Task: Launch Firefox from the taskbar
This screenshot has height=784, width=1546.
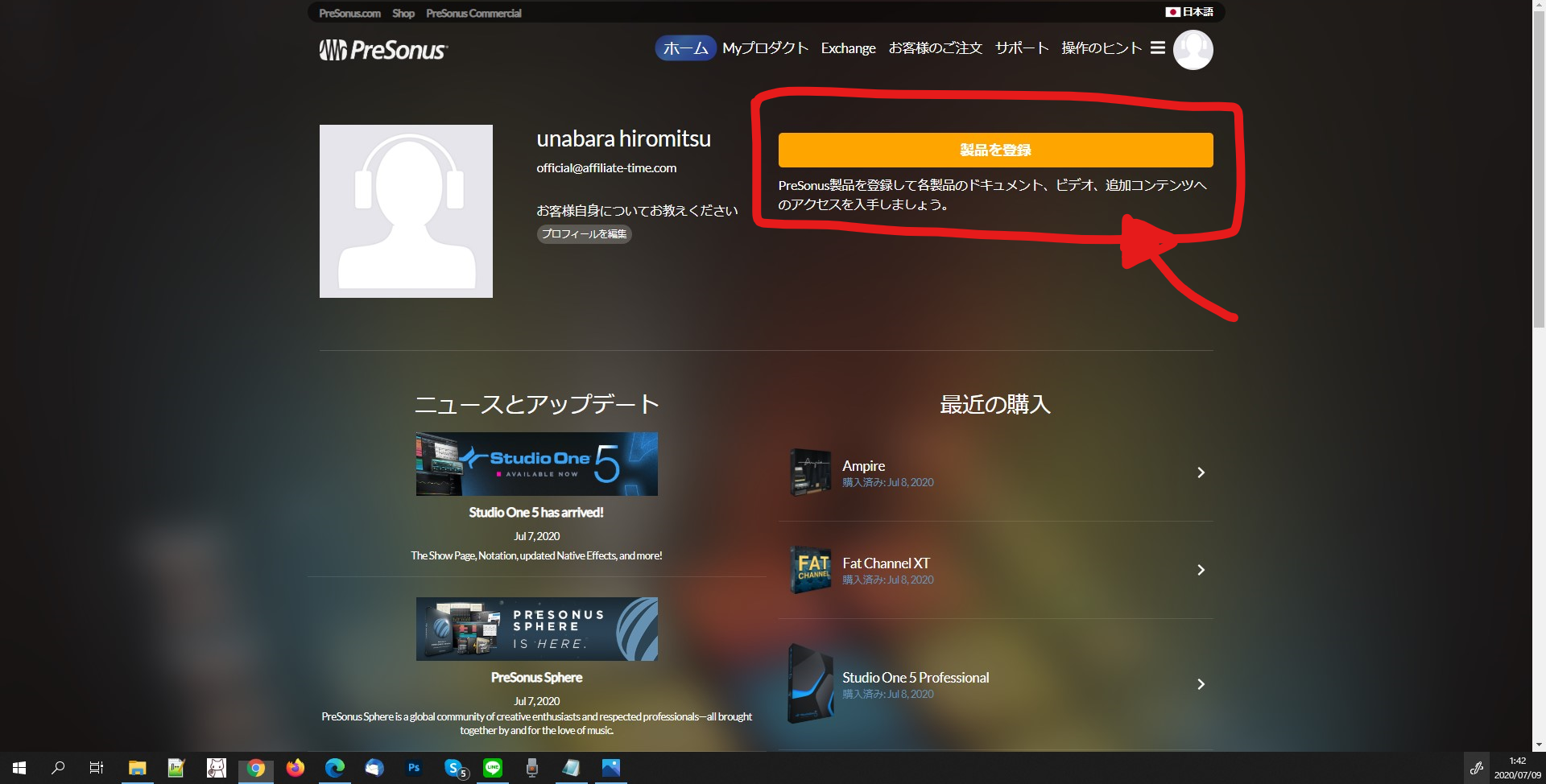Action: click(296, 768)
